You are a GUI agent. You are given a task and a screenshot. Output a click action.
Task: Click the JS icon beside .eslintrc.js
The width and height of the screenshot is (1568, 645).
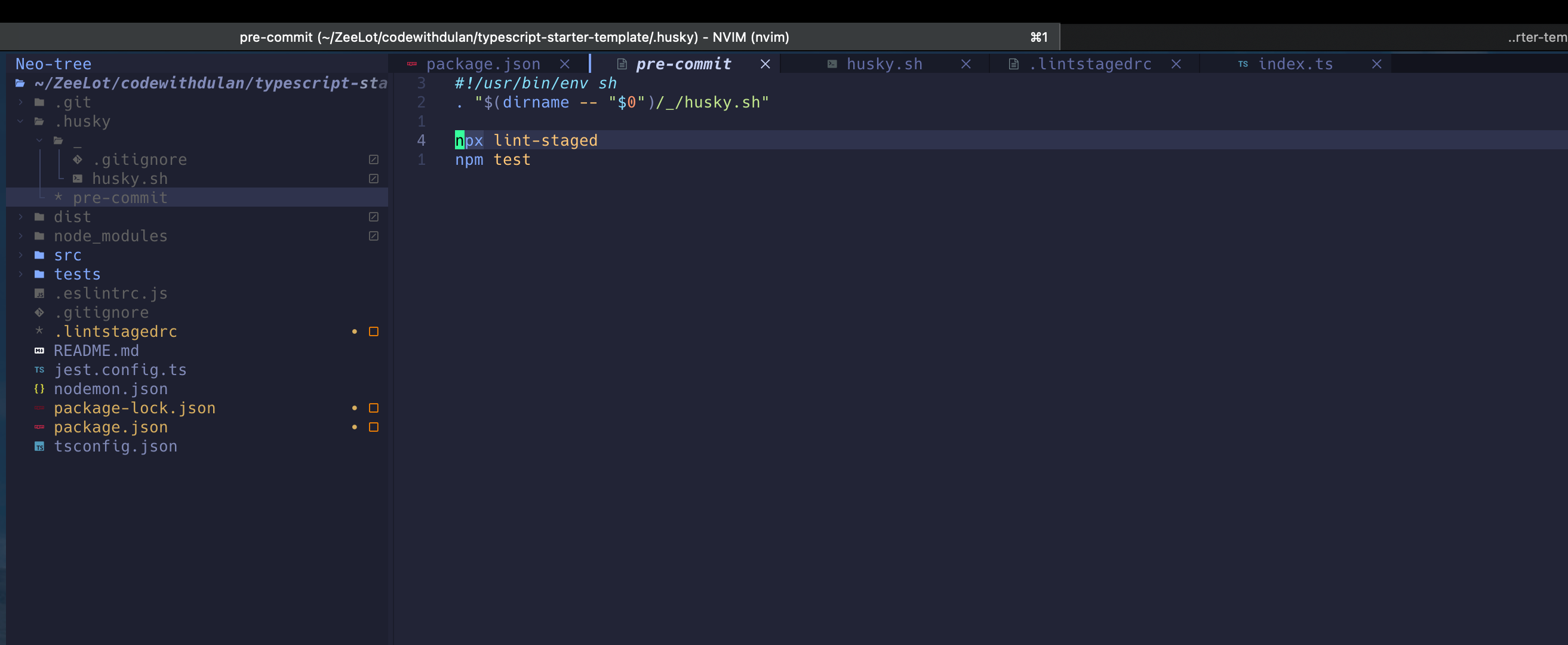coord(39,294)
